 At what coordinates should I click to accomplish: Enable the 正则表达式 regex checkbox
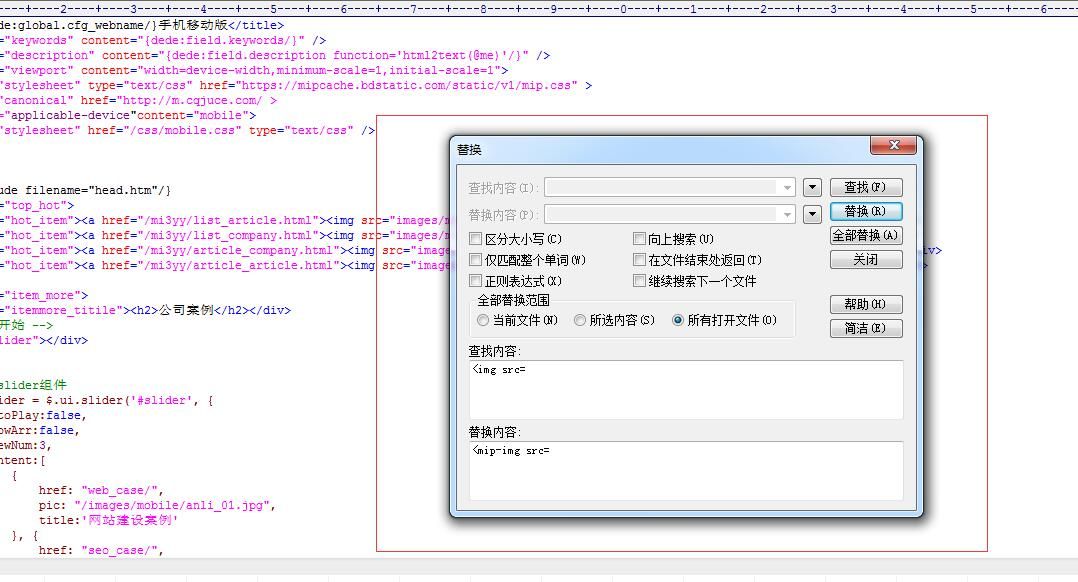(x=476, y=280)
